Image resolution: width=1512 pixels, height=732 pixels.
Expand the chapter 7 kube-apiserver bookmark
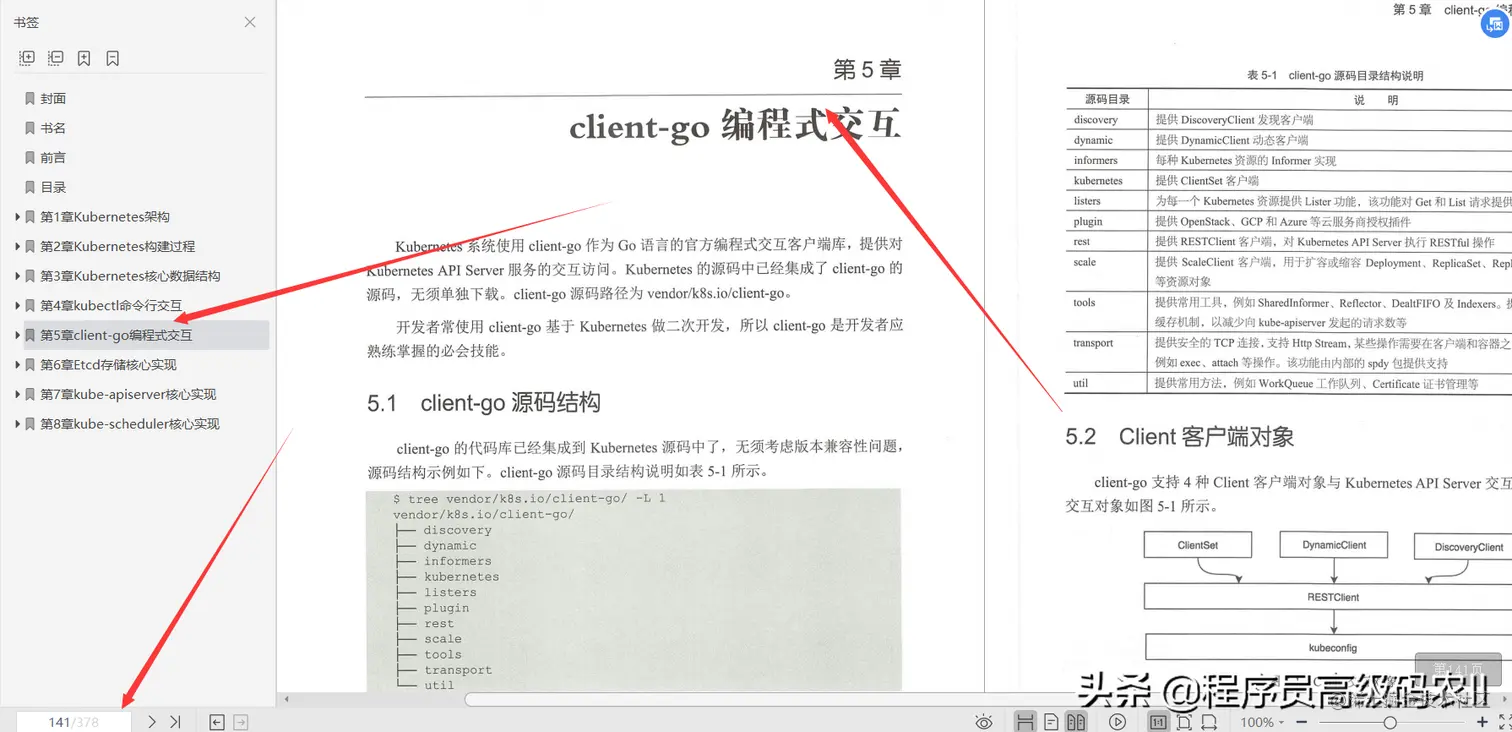click(x=18, y=394)
